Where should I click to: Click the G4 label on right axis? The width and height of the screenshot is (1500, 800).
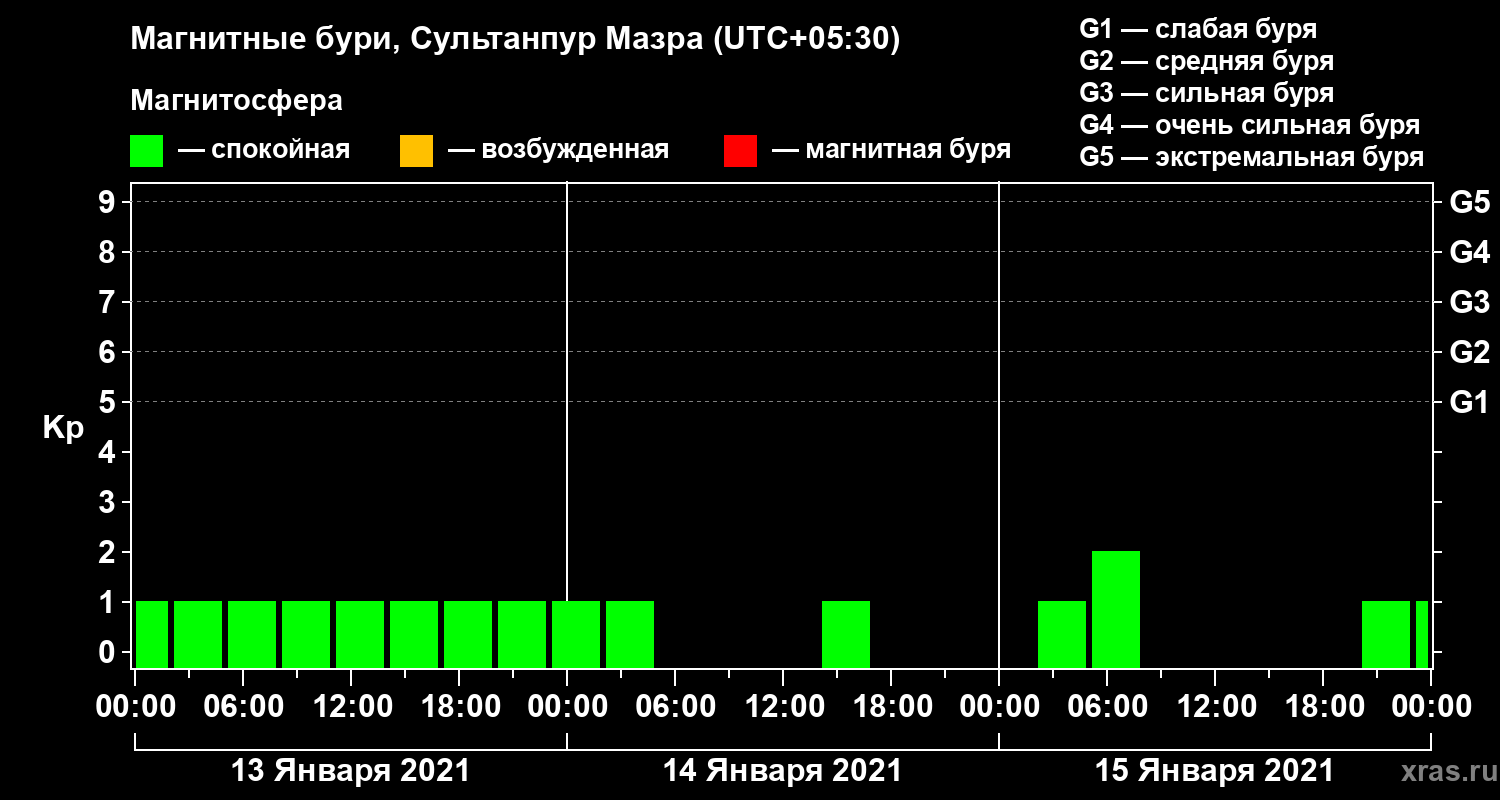[1470, 252]
